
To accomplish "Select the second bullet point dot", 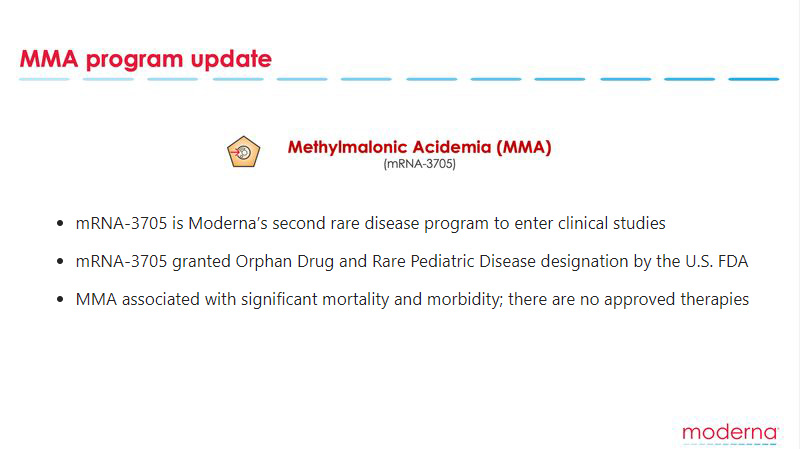I will point(60,261).
